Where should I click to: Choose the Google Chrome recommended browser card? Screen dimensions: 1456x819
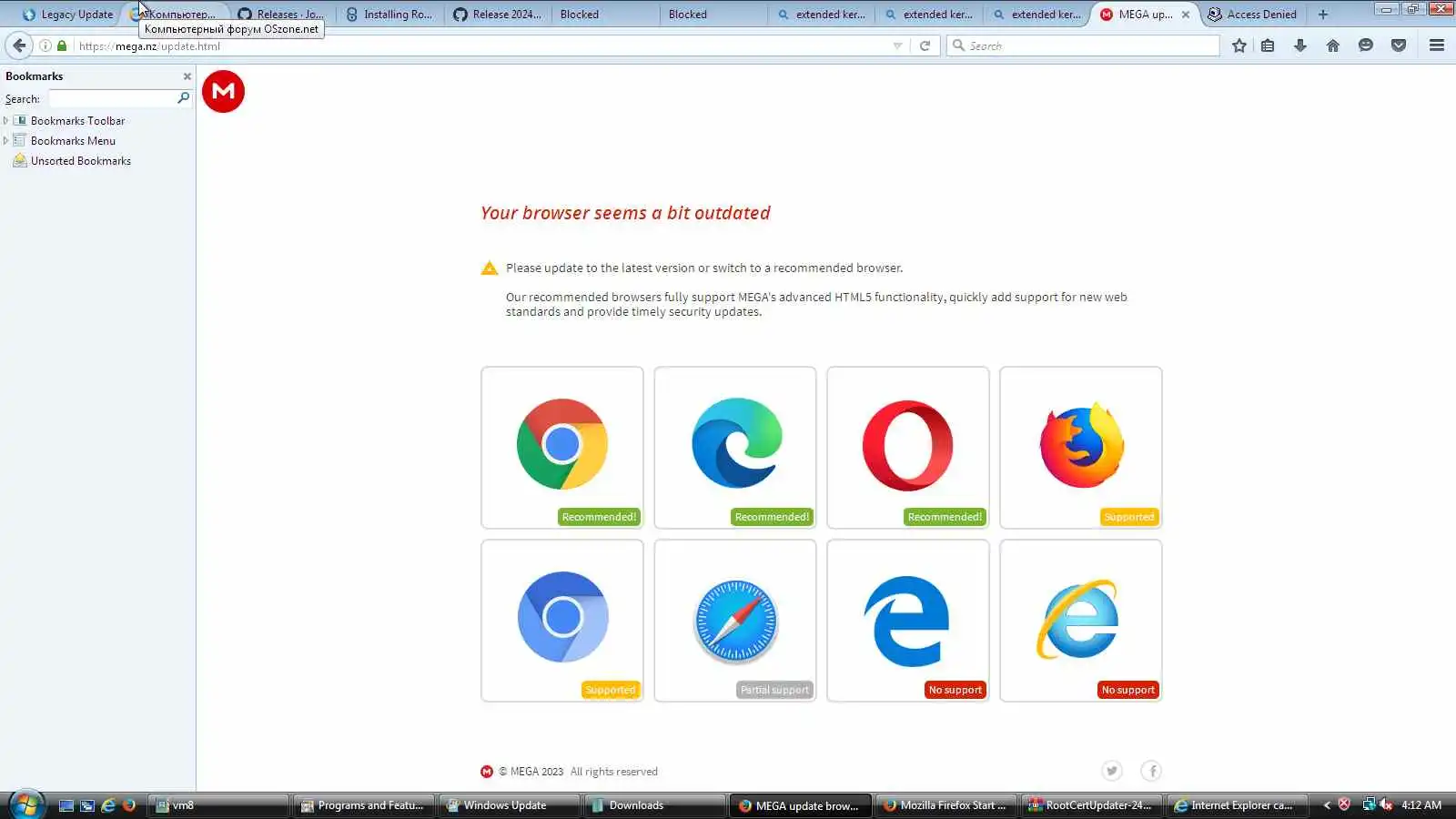[x=562, y=448]
